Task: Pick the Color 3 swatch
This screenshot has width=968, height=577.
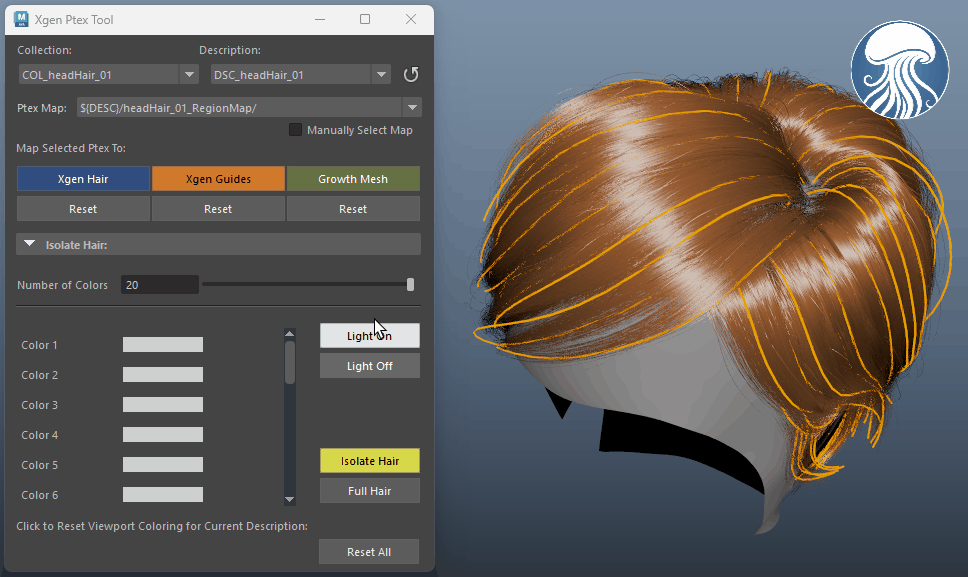Action: 163,404
